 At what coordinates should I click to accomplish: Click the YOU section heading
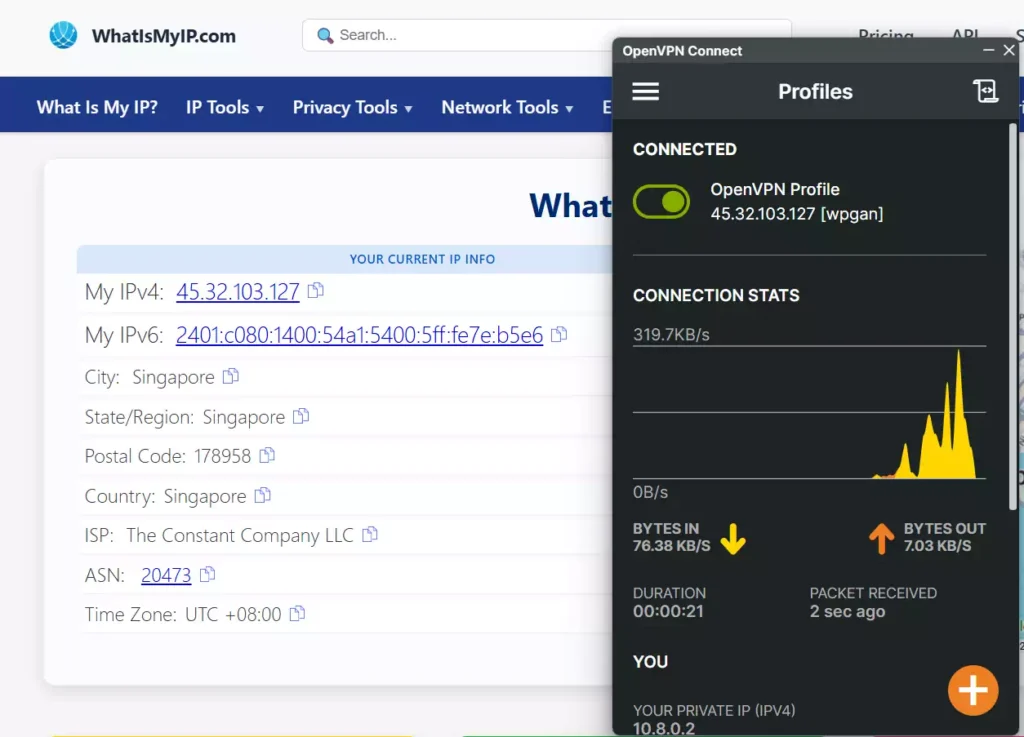[x=650, y=662]
